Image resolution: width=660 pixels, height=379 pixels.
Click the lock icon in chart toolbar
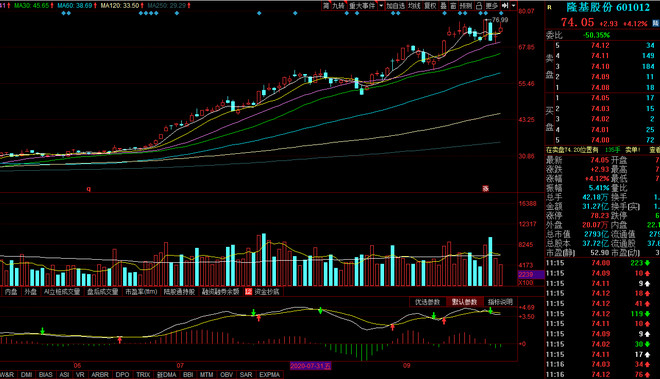pyautogui.click(x=479, y=5)
